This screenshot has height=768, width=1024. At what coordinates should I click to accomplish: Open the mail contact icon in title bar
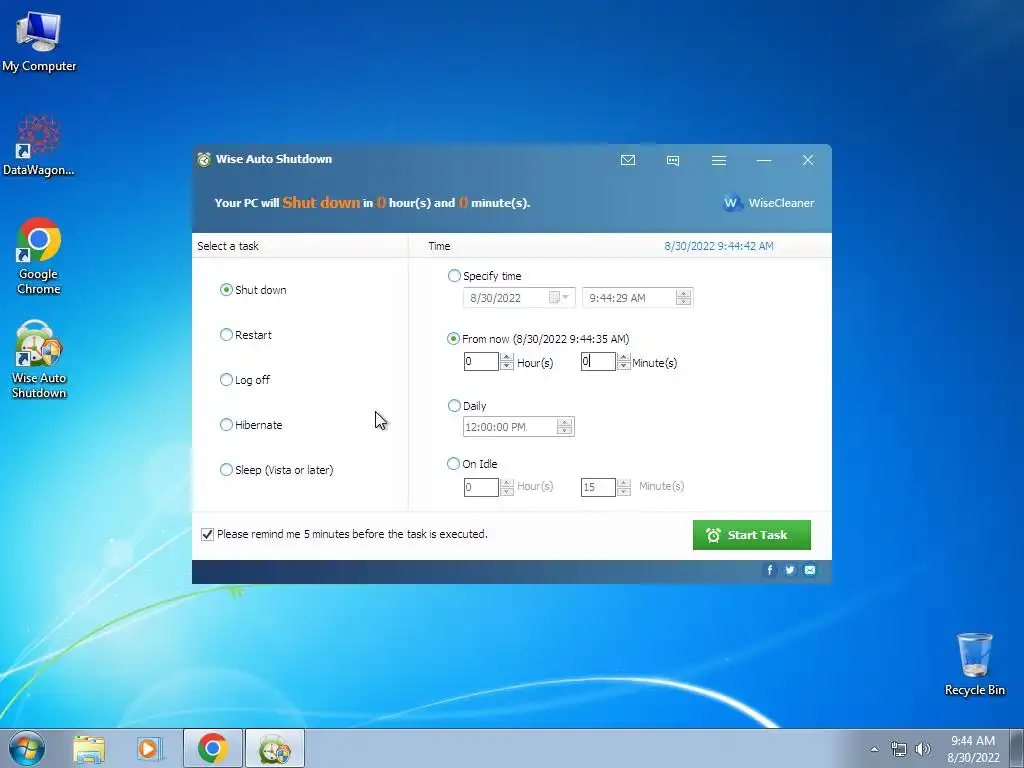pos(628,160)
